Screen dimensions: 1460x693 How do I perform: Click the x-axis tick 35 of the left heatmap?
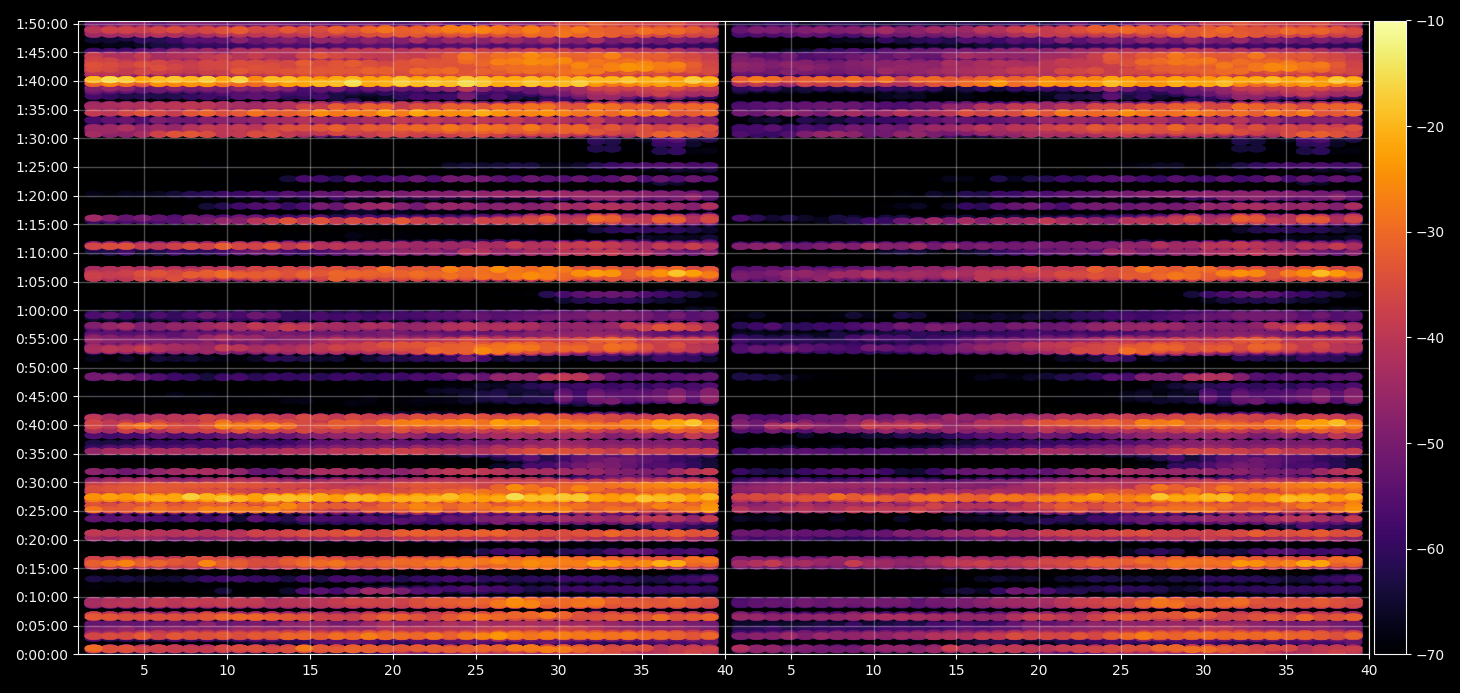[642, 670]
